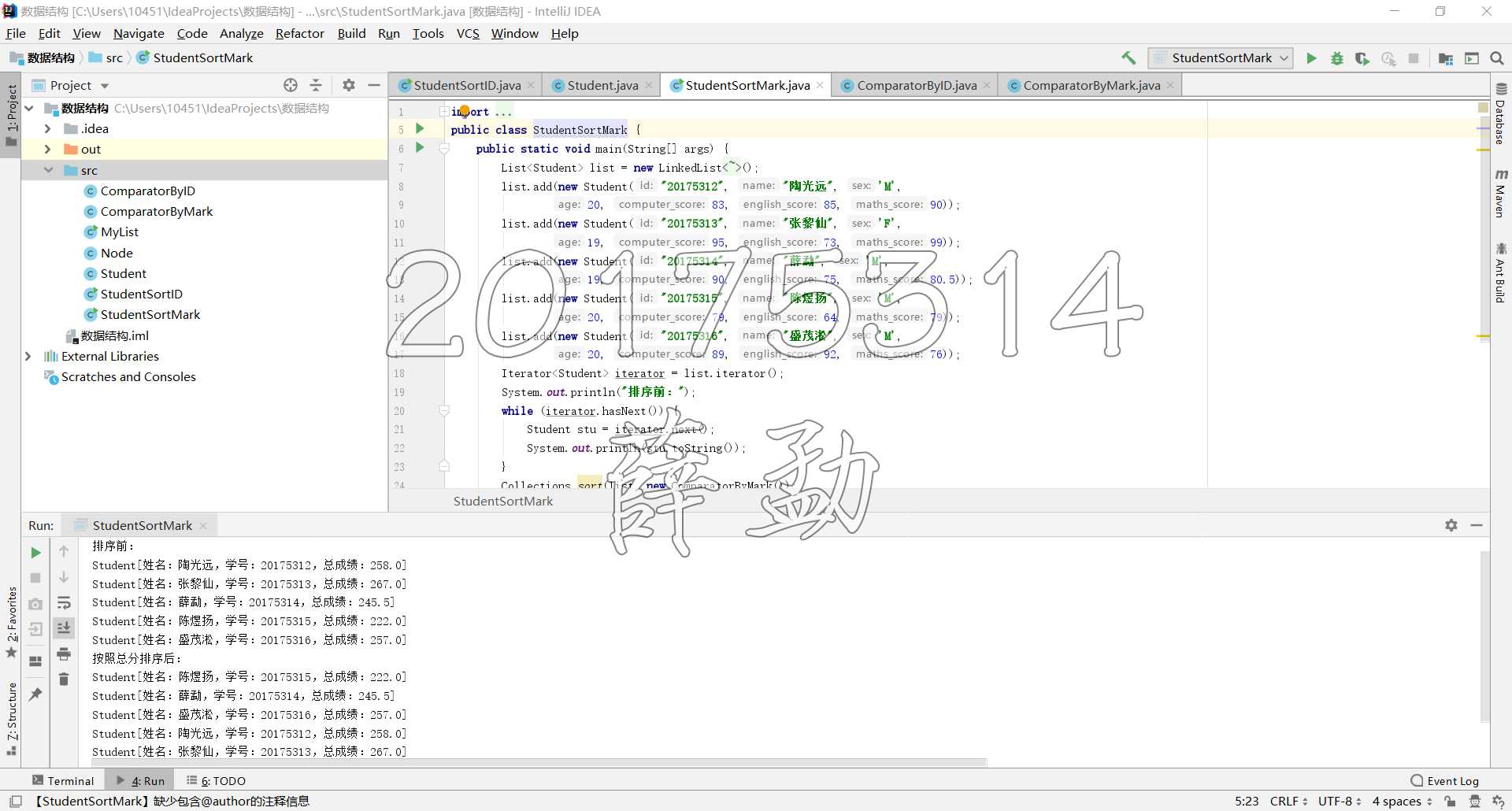
Task: Run with coverage icon in toolbar
Action: pos(1362,57)
